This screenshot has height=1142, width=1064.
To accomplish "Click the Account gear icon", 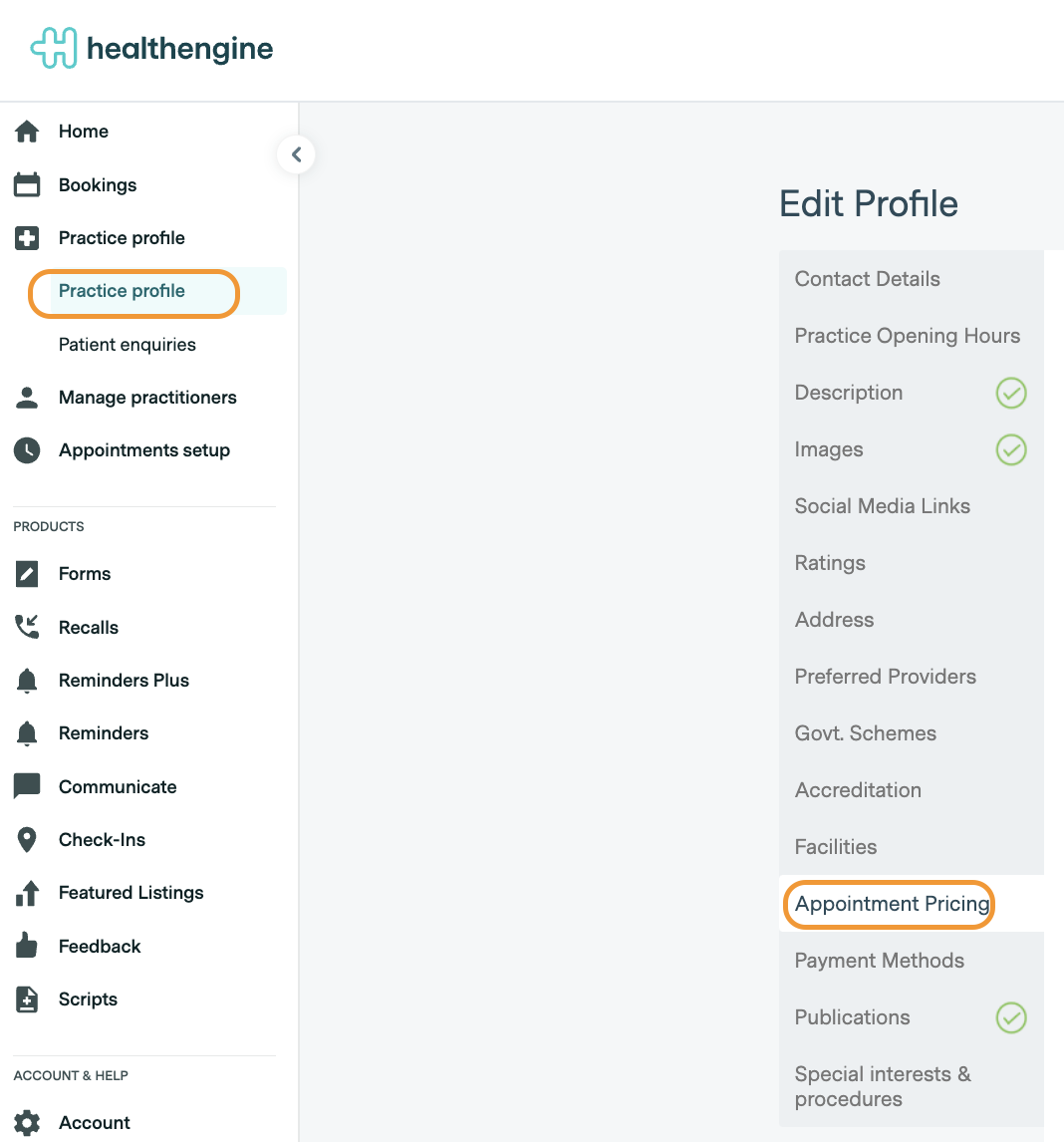I will point(27,1123).
